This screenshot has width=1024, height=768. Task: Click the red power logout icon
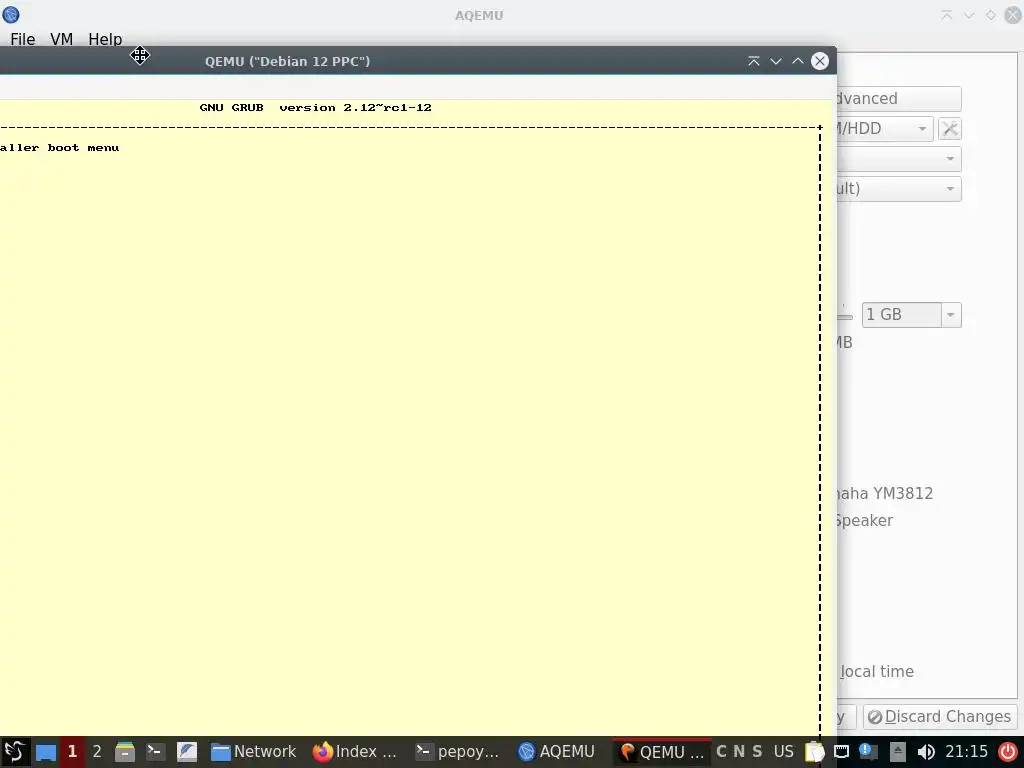(x=1008, y=752)
